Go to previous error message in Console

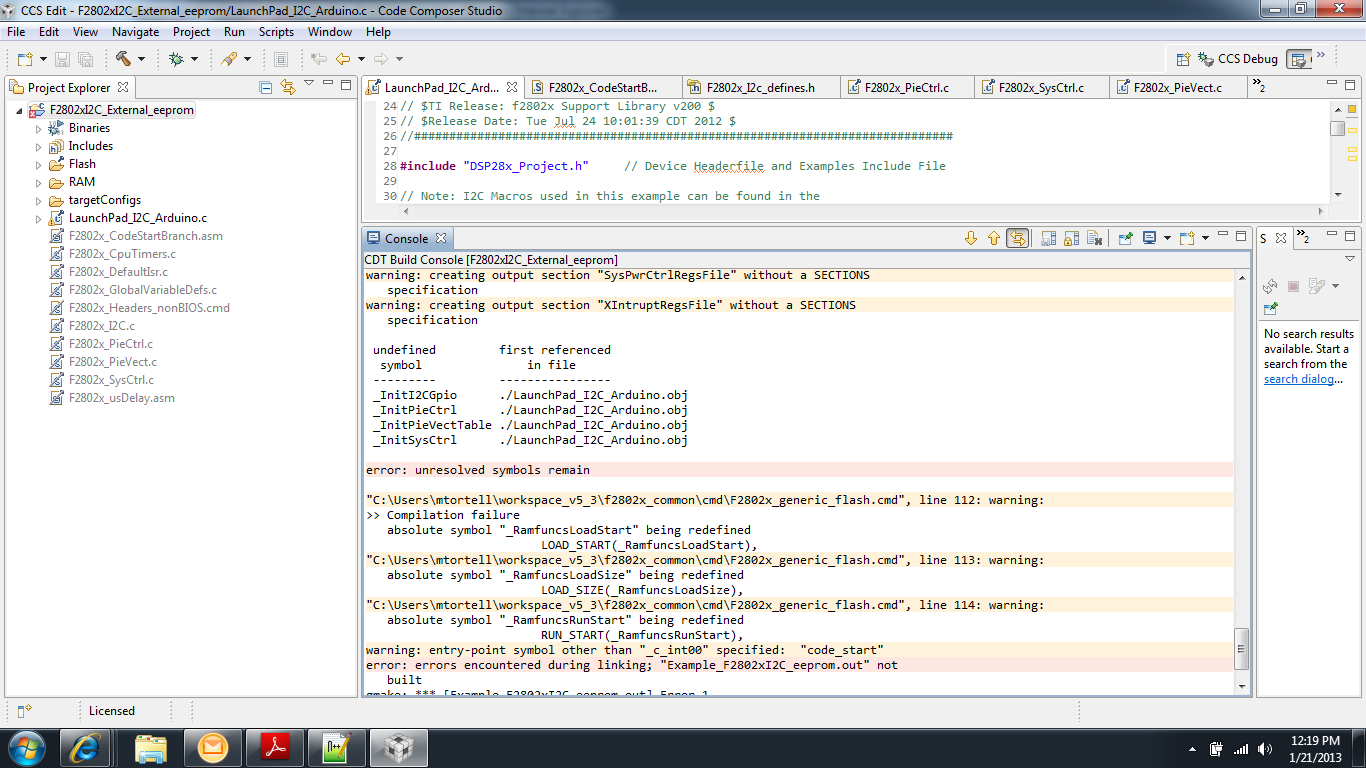(x=993, y=238)
